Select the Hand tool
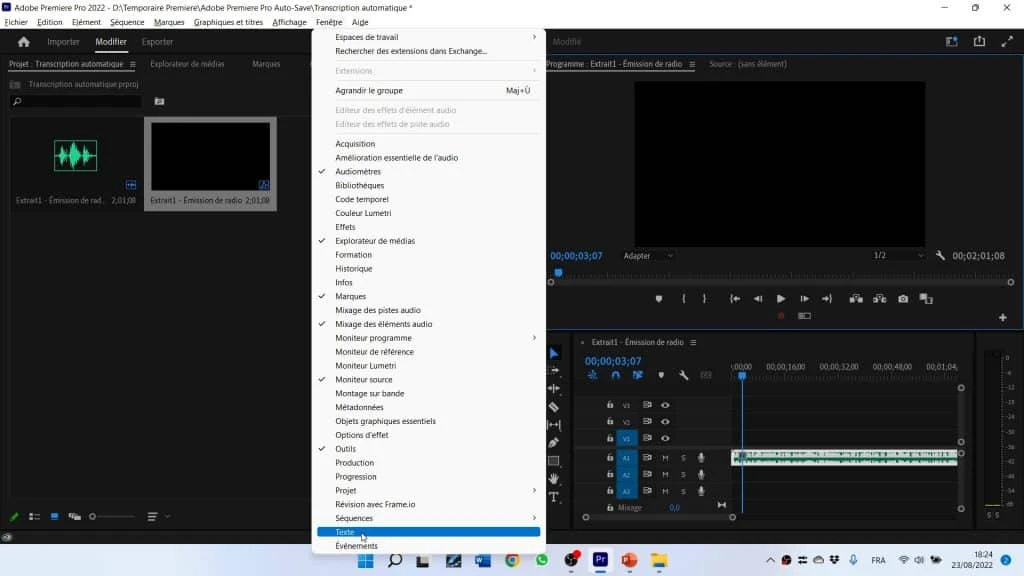This screenshot has width=1024, height=576. pyautogui.click(x=554, y=479)
